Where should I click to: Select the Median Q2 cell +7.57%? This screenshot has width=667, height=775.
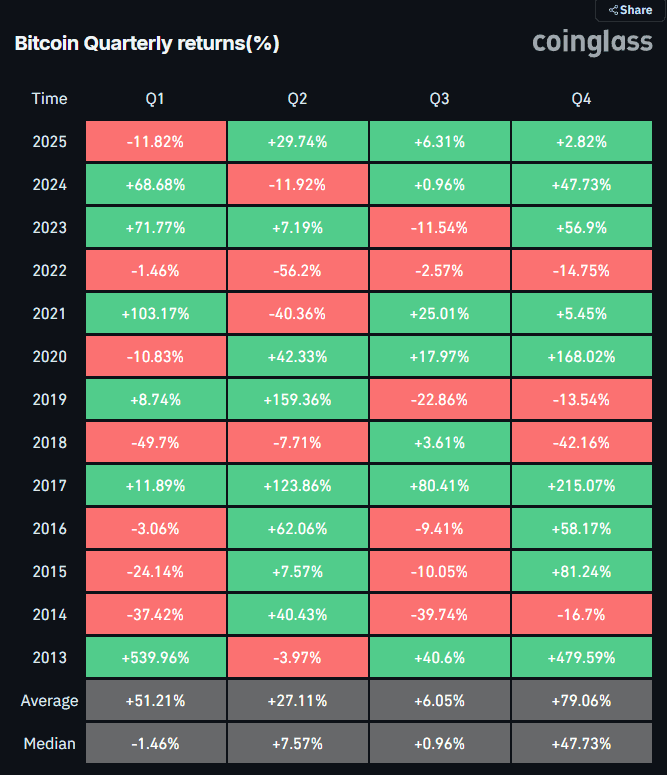297,744
